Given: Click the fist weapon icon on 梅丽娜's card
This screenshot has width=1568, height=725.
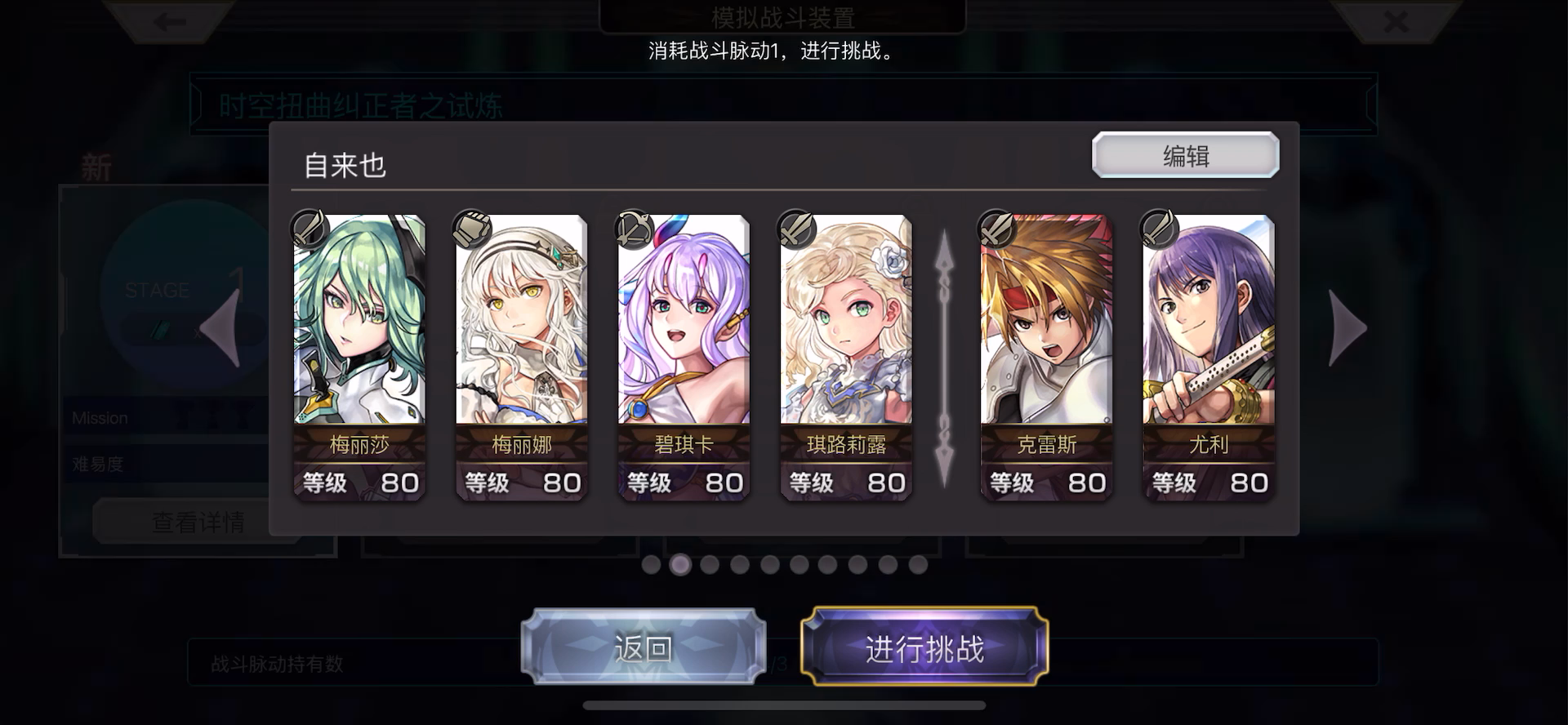Looking at the screenshot, I should click(472, 228).
